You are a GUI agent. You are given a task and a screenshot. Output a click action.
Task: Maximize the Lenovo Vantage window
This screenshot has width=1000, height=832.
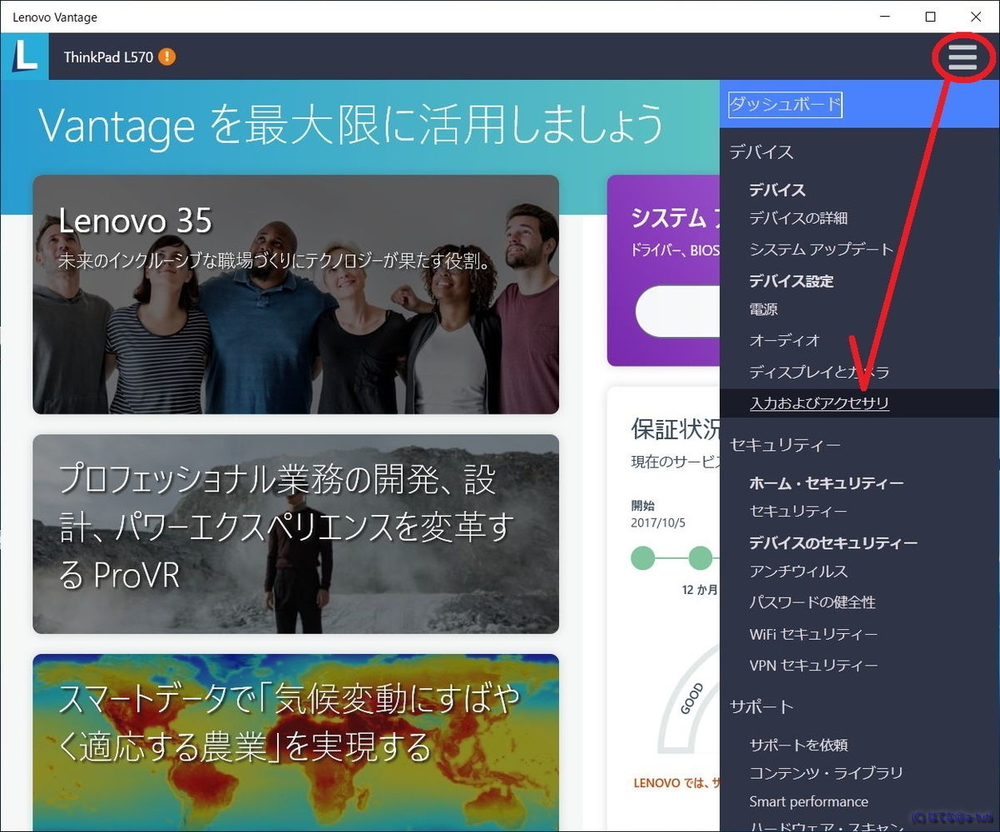(x=930, y=17)
